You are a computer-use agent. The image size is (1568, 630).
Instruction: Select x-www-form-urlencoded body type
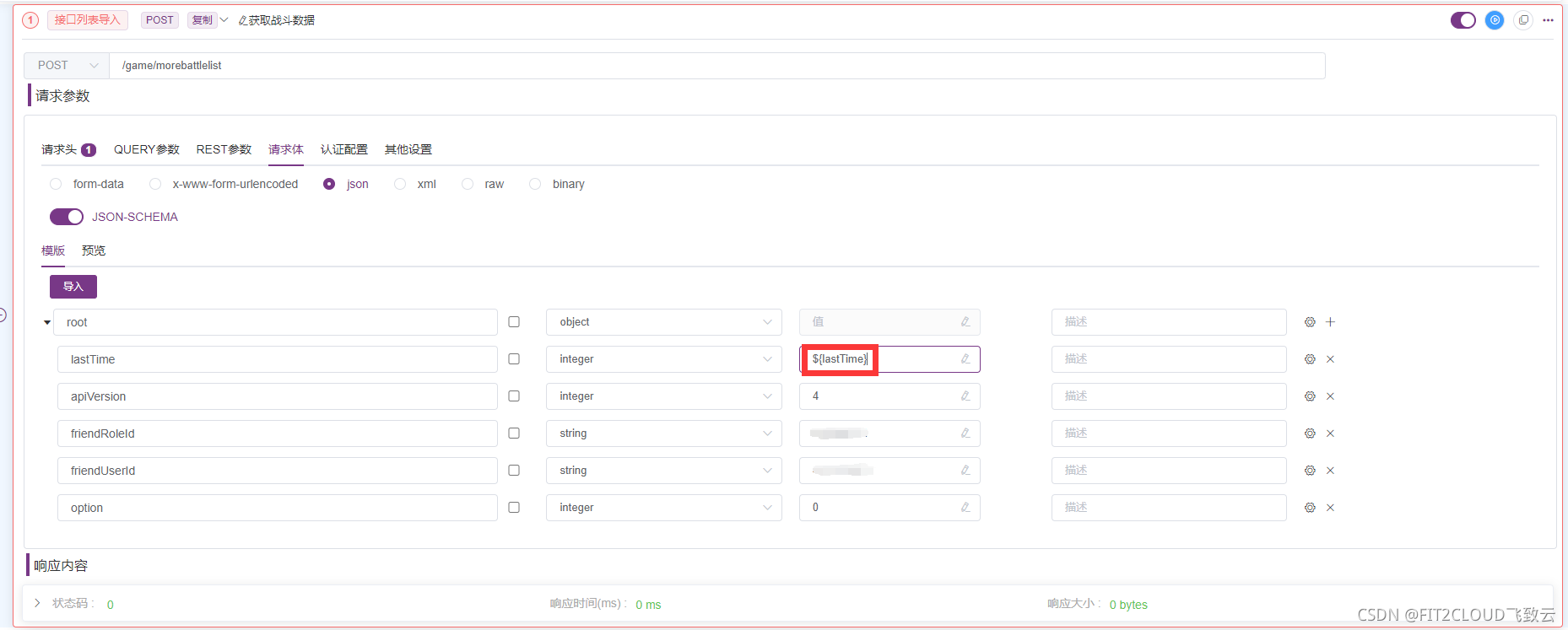155,184
